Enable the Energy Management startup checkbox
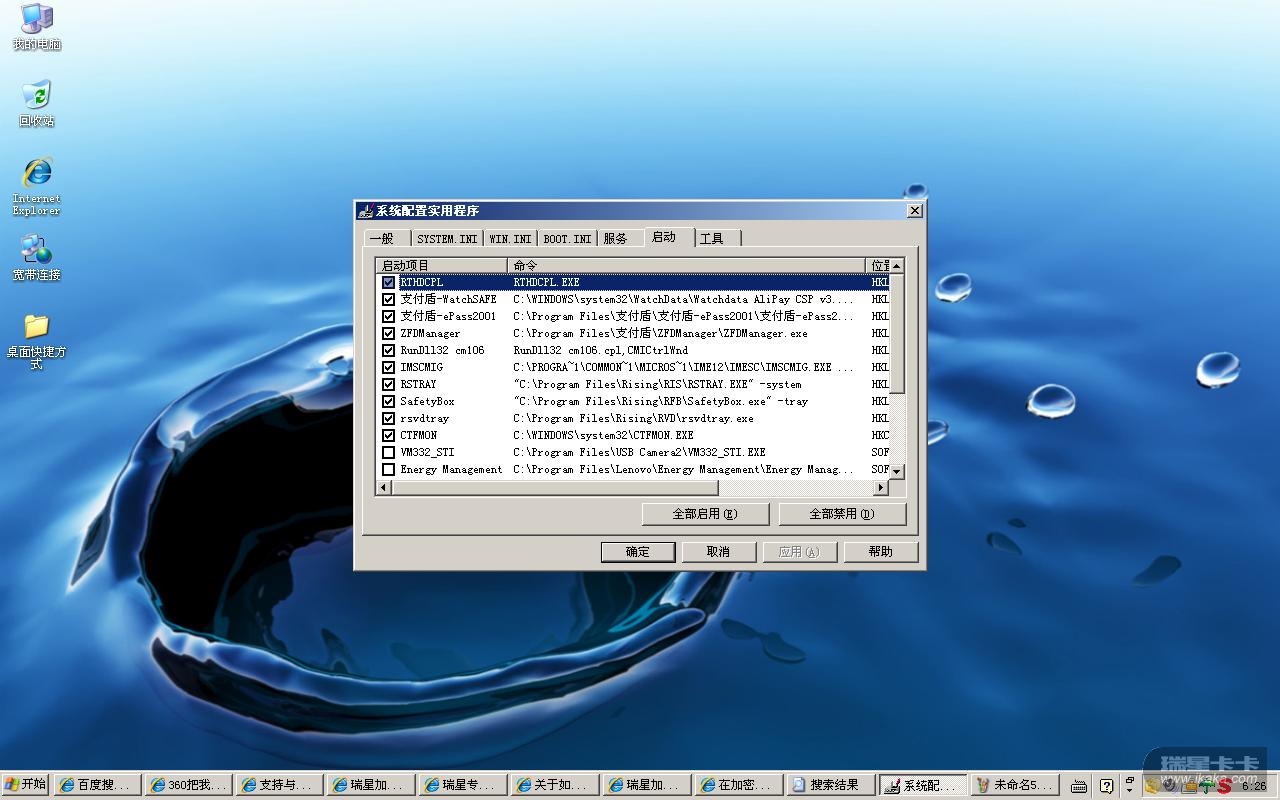The image size is (1280, 800). [389, 469]
